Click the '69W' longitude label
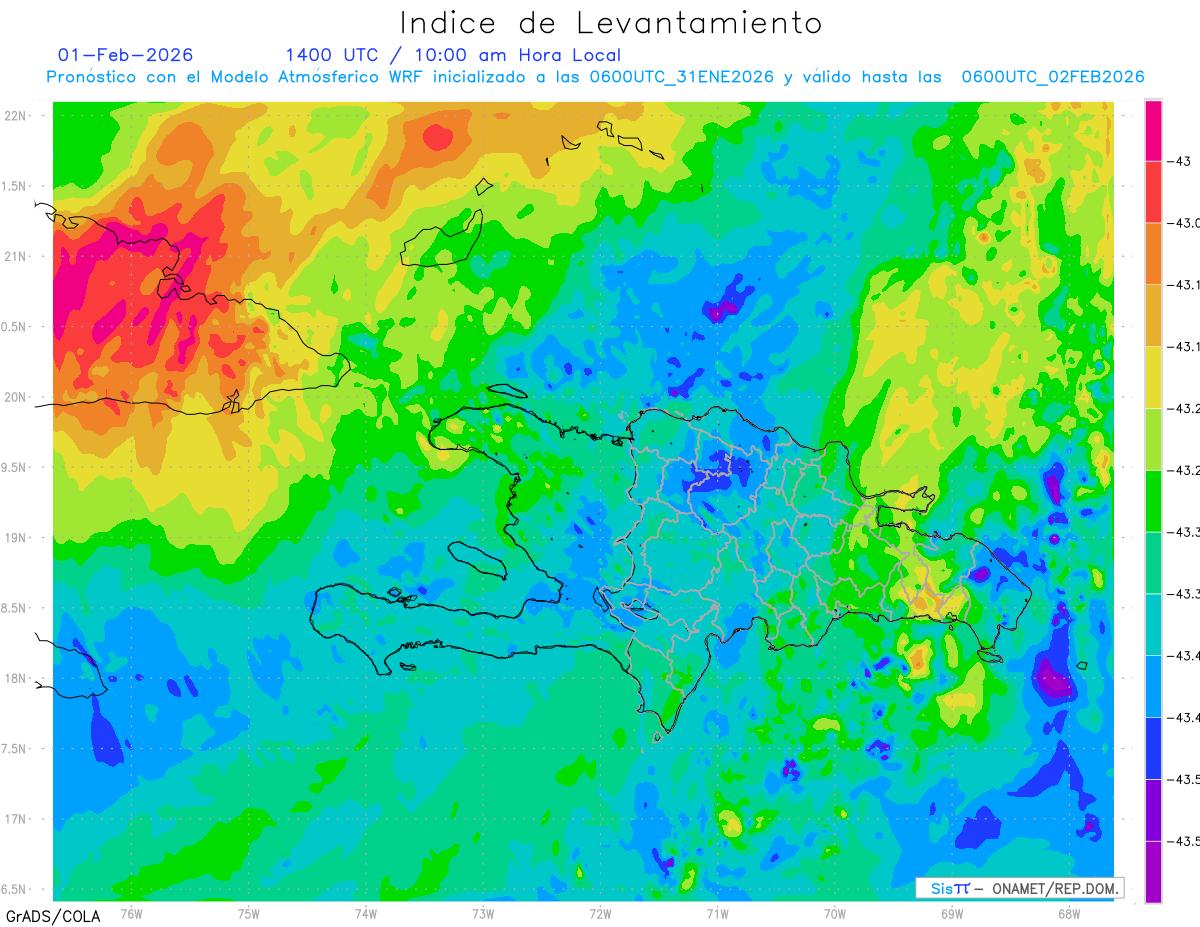 [x=952, y=913]
